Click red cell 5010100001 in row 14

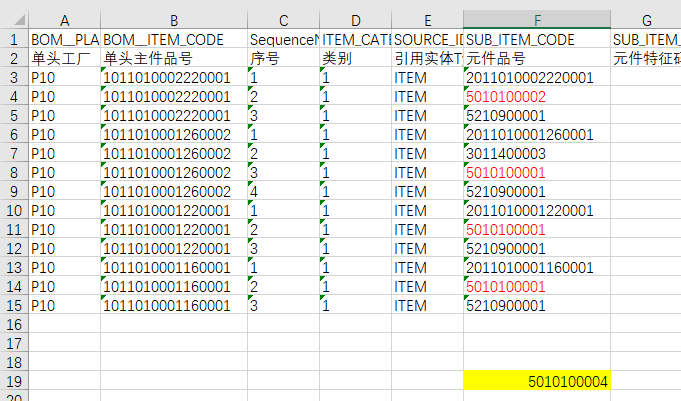(537, 287)
